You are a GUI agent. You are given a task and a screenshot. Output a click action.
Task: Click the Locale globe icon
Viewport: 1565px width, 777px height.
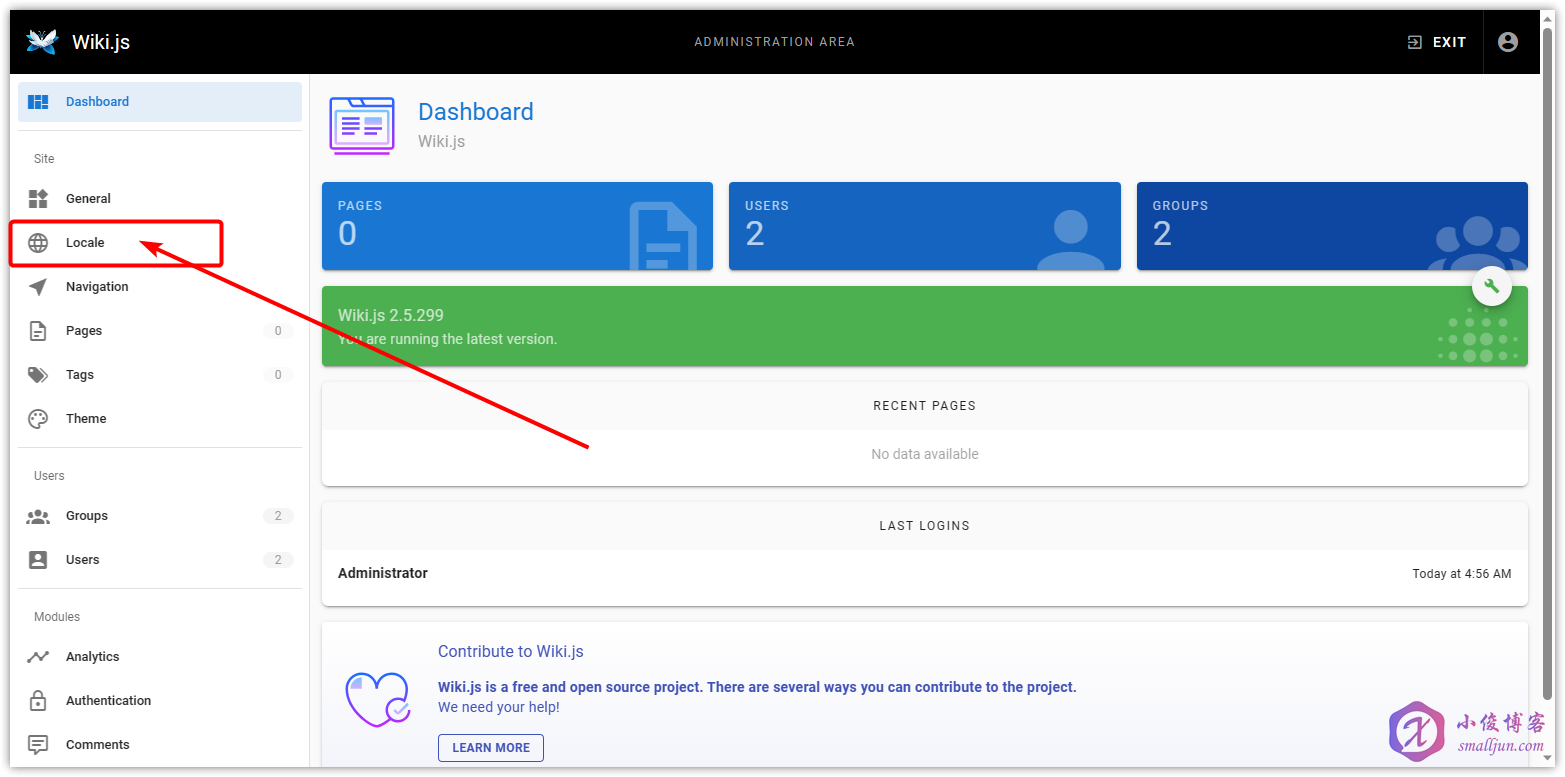point(38,243)
